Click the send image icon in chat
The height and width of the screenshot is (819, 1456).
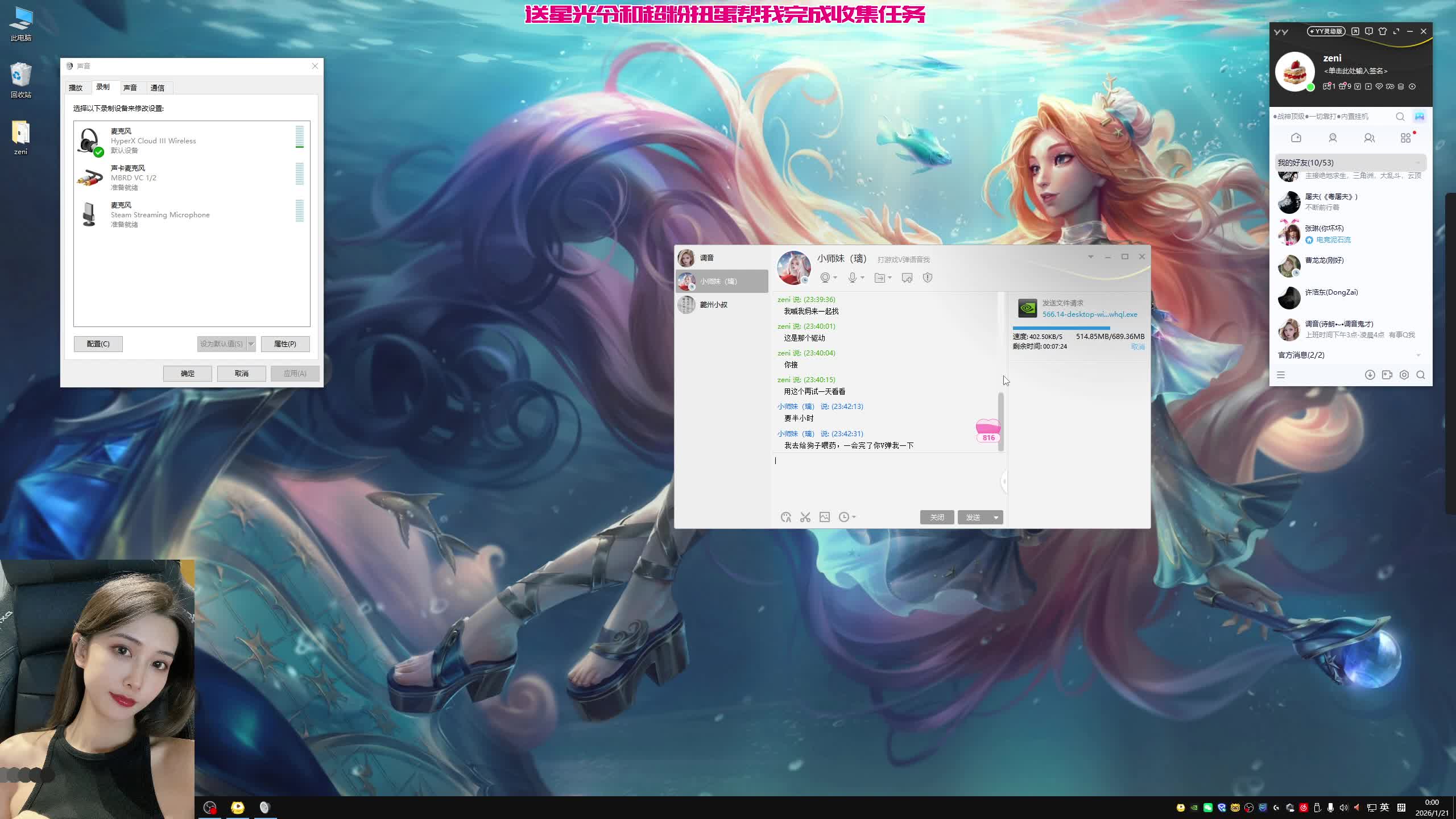click(825, 517)
